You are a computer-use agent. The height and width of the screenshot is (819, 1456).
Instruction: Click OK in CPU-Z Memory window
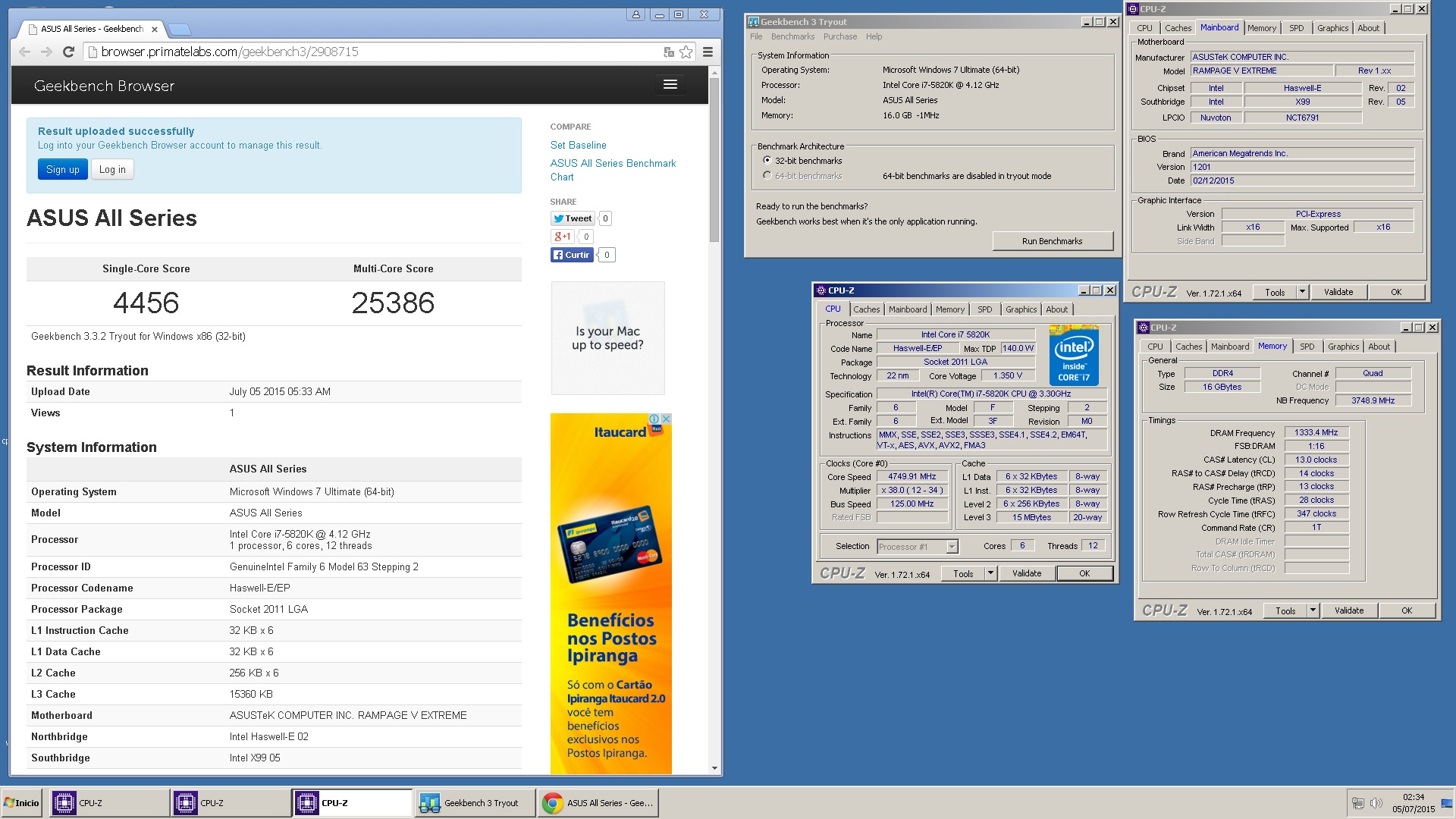pos(1407,610)
